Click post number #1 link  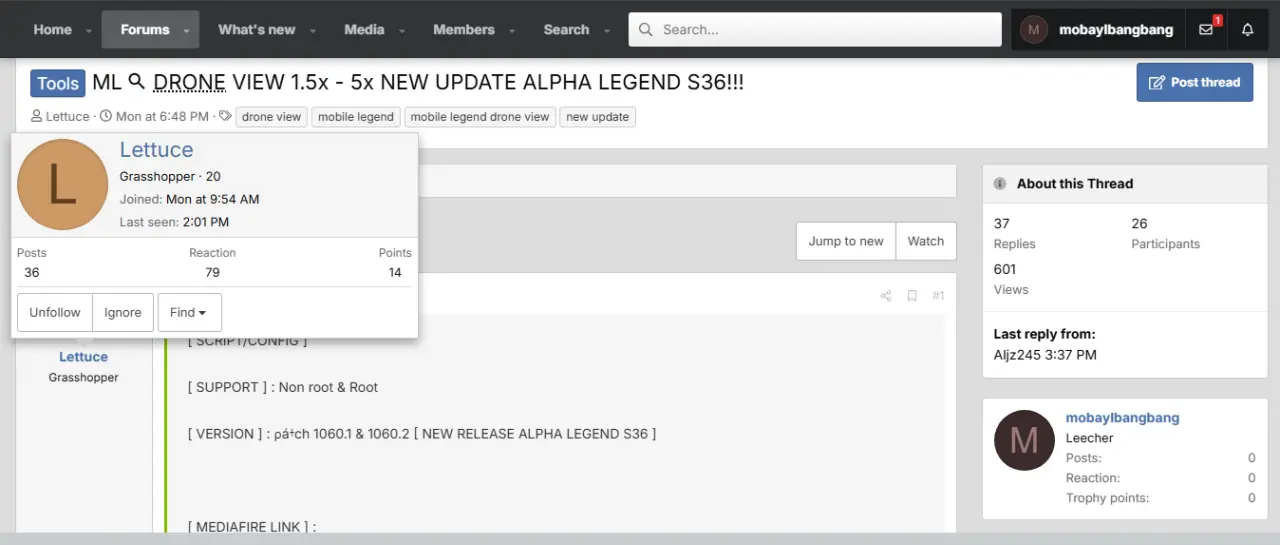(938, 296)
